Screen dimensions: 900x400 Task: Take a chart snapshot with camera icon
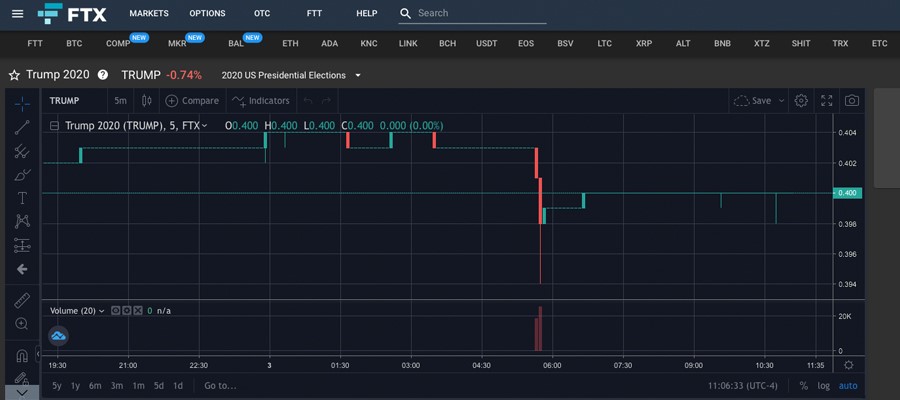tap(852, 100)
